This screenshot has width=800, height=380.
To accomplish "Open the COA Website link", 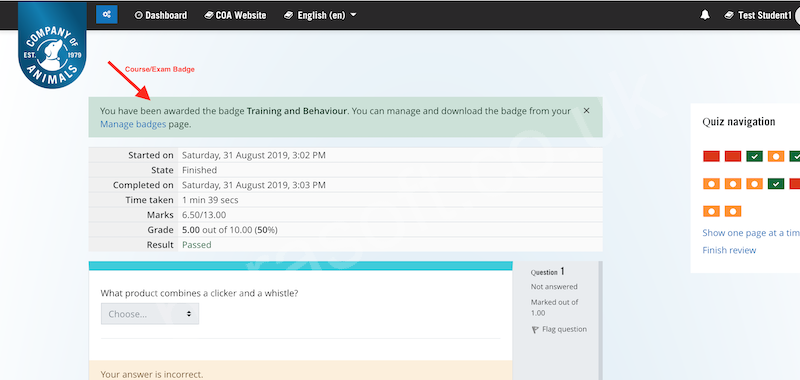I will (x=235, y=15).
